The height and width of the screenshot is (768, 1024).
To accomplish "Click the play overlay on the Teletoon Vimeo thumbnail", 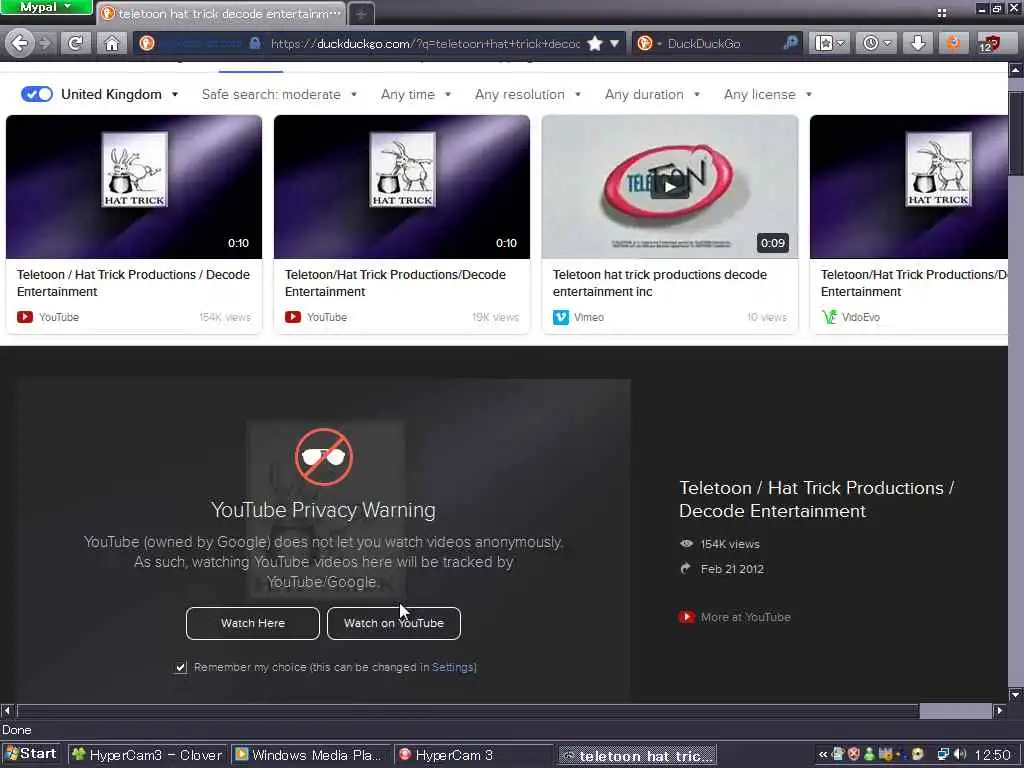I will tap(669, 187).
